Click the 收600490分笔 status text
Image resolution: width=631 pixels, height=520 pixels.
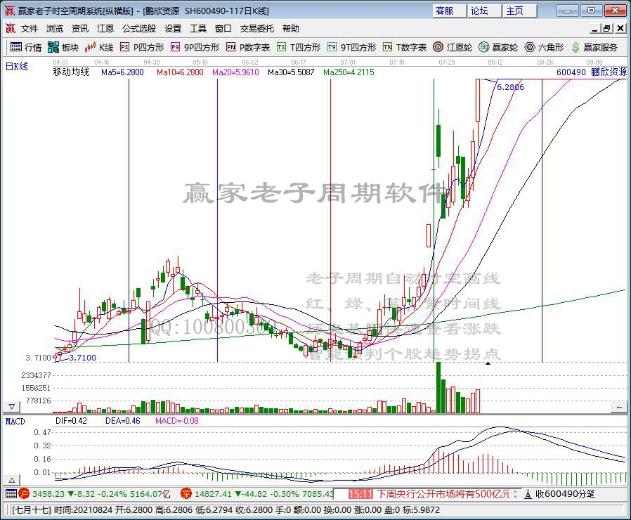click(565, 494)
